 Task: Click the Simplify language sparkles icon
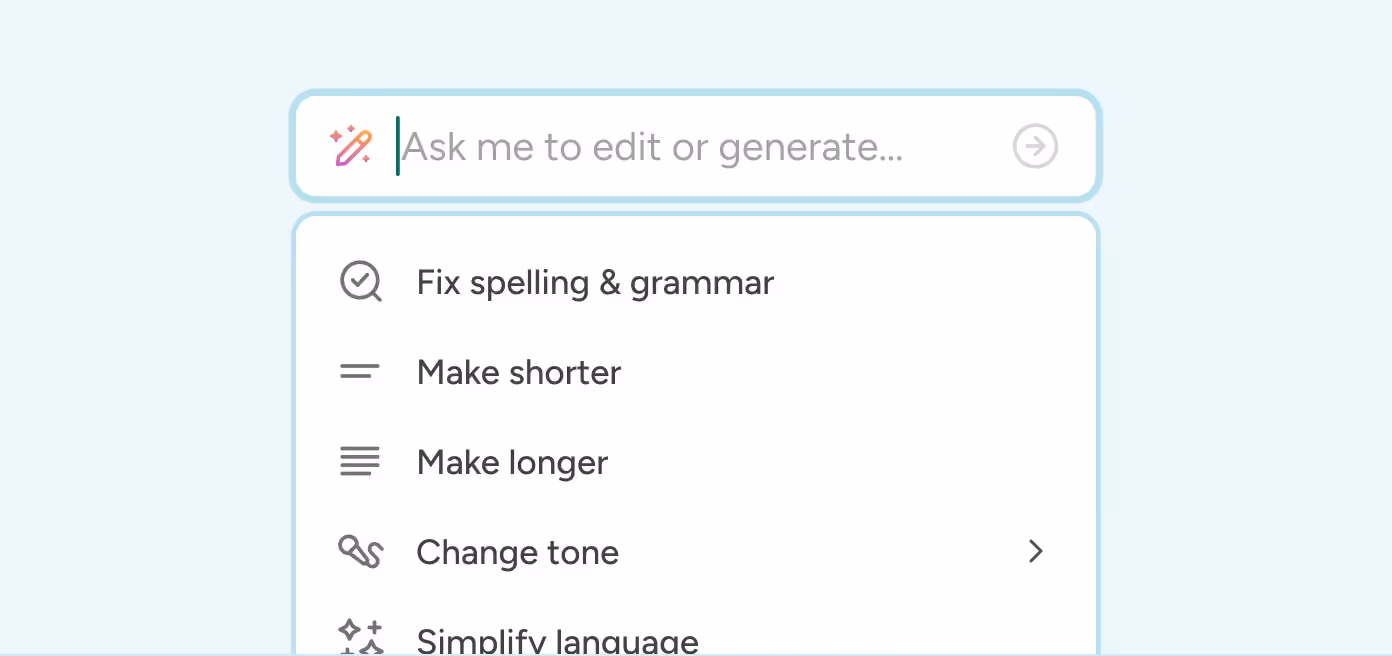pos(360,638)
